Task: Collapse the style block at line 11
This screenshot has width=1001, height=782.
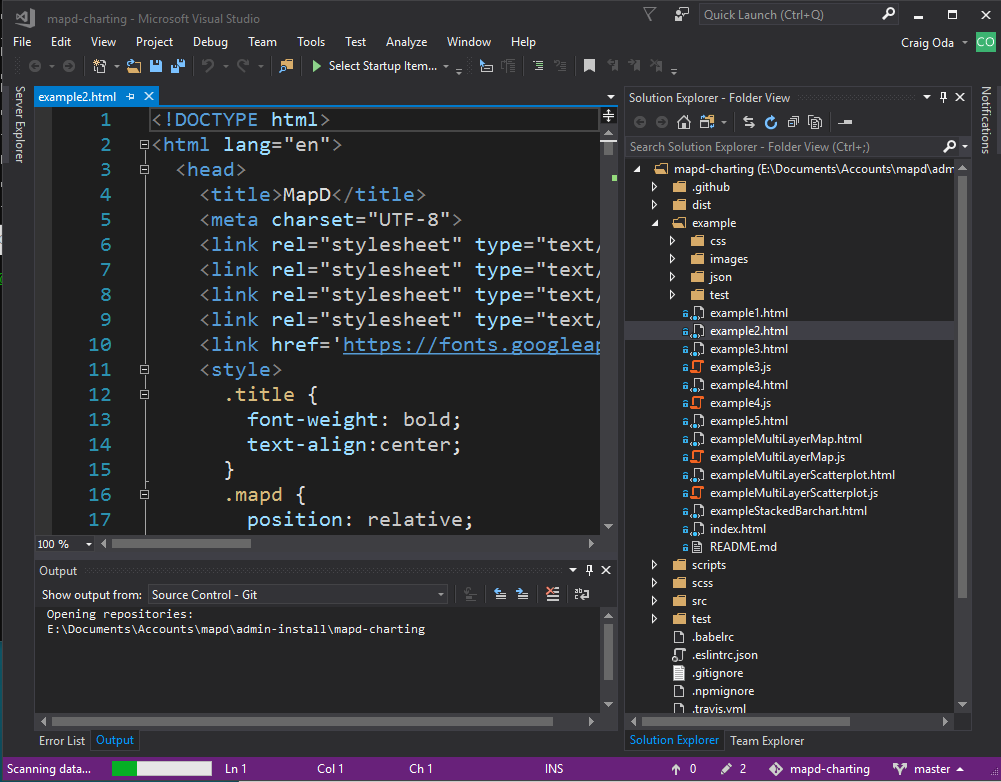Action: tap(144, 370)
